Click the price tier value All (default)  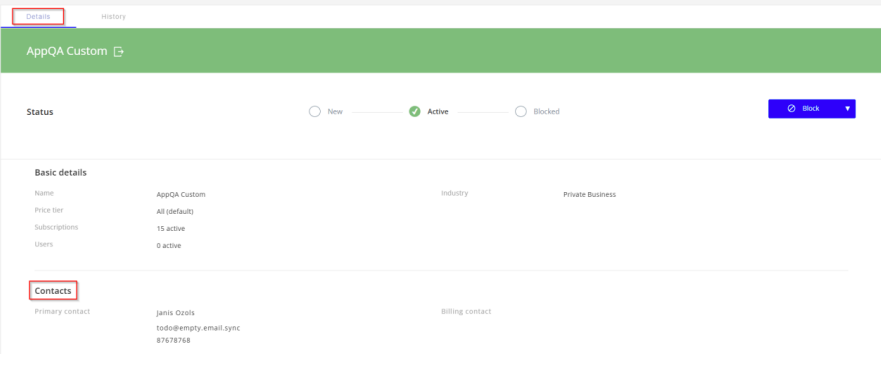click(x=175, y=212)
